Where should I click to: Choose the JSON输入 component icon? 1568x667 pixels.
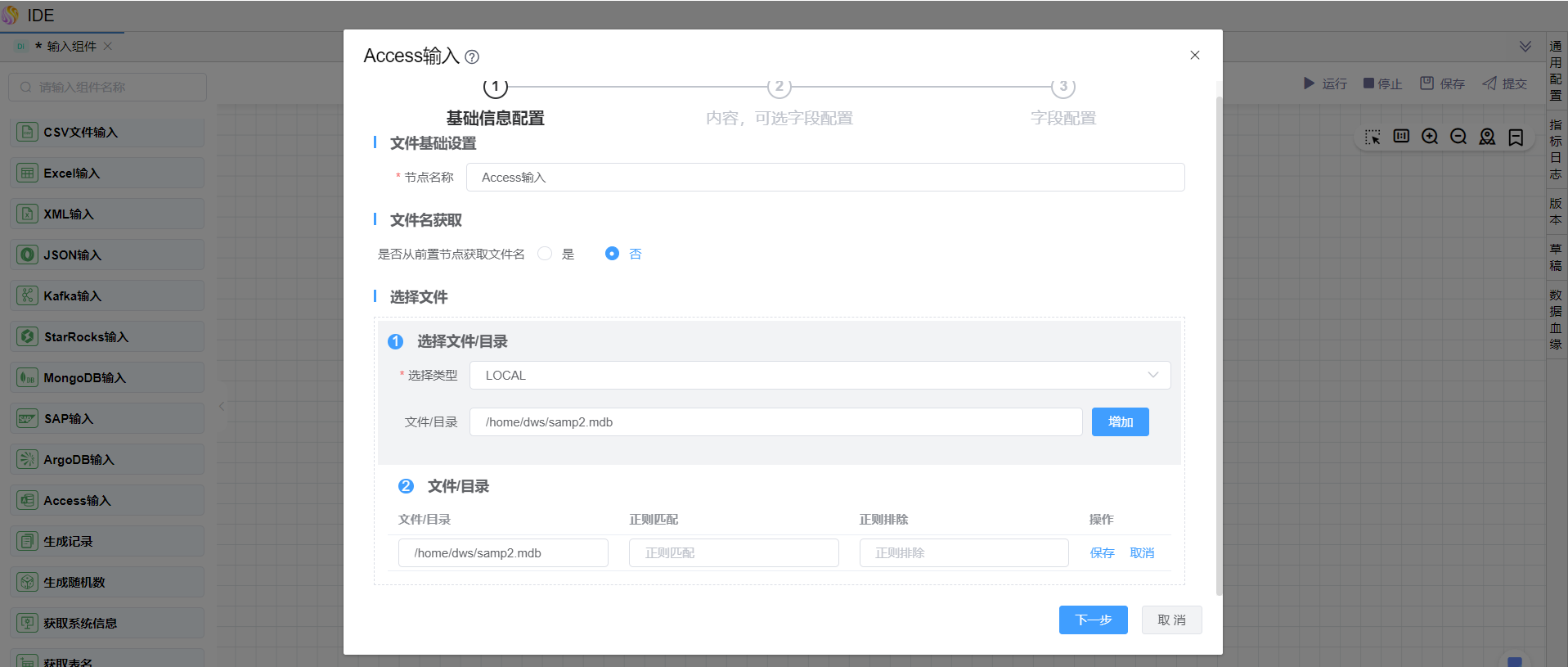pos(28,255)
